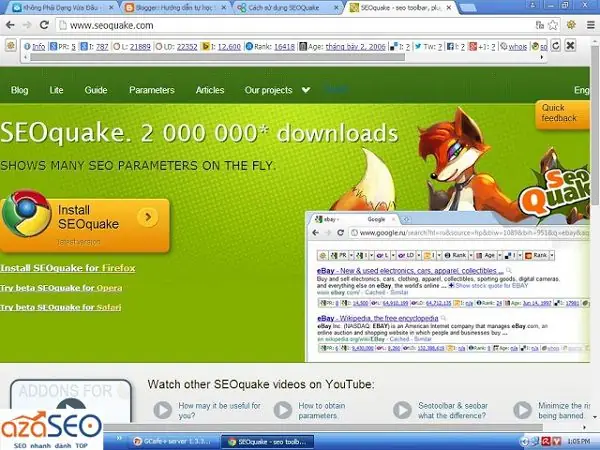The height and width of the screenshot is (450, 600).
Task: Open the Parameters menu item
Action: (x=152, y=90)
